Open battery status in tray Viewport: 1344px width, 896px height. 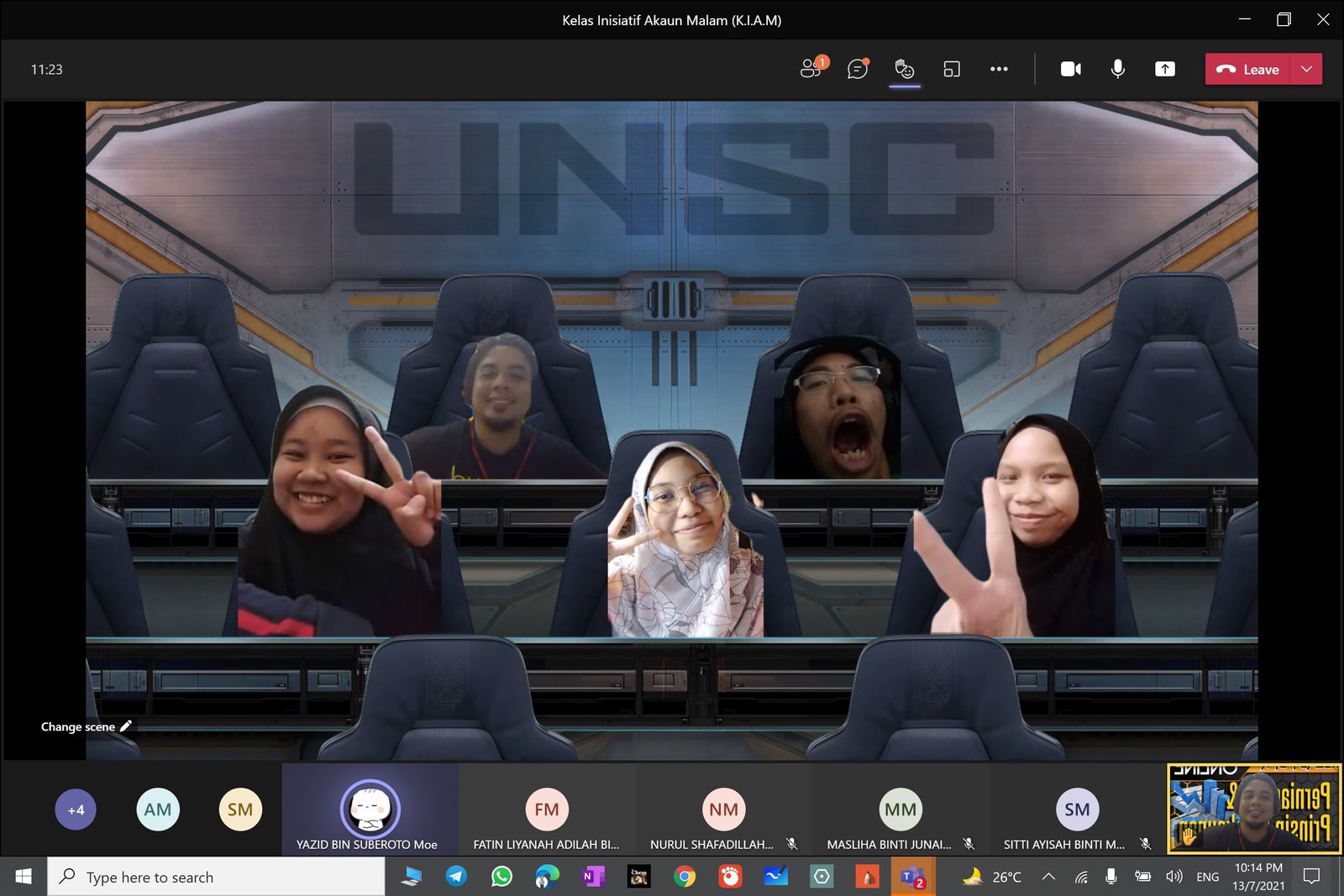[1142, 877]
